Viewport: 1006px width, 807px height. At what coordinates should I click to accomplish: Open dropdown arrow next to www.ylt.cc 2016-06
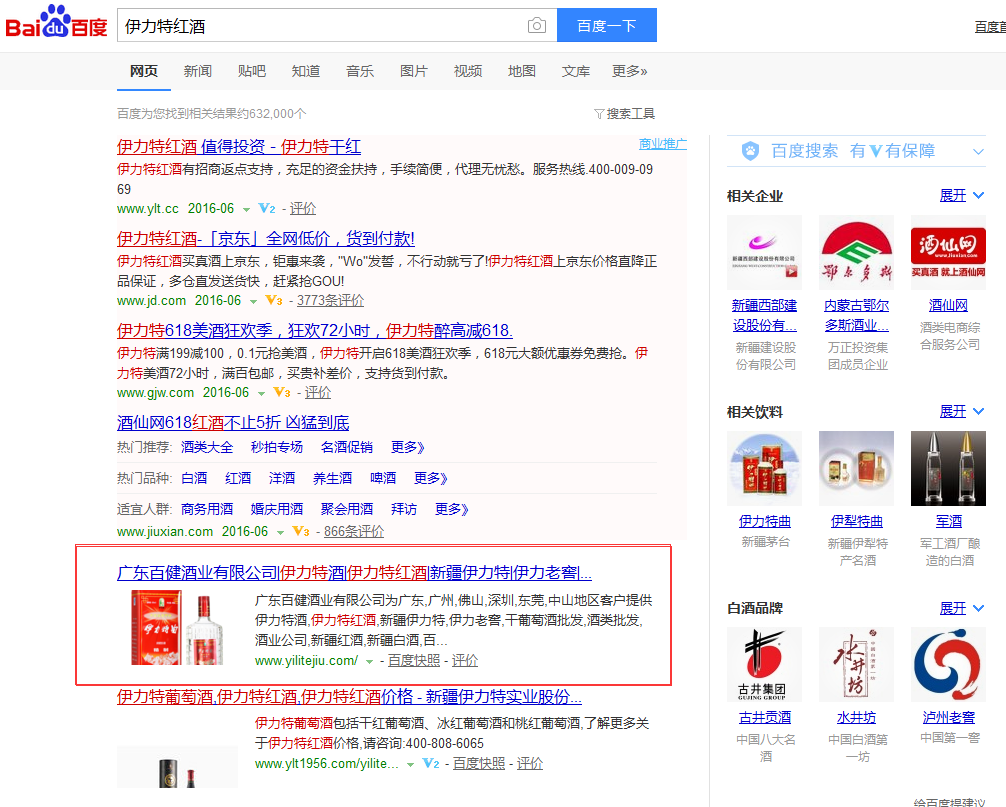pos(246,210)
